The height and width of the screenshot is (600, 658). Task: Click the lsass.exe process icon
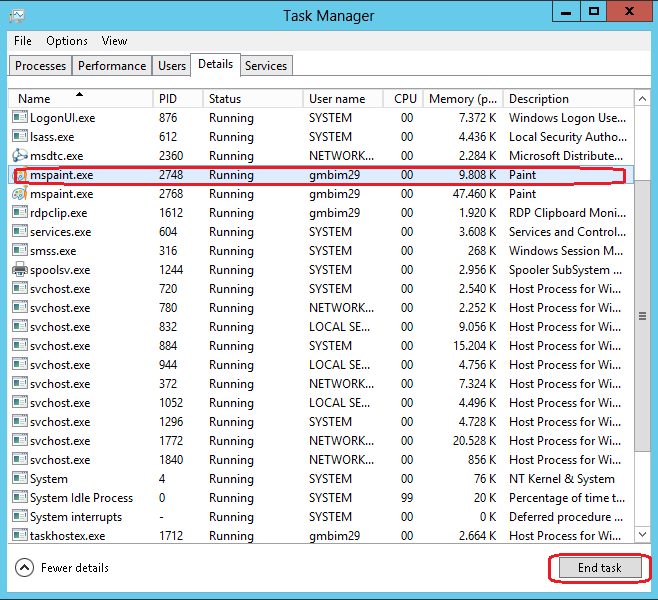pos(20,137)
